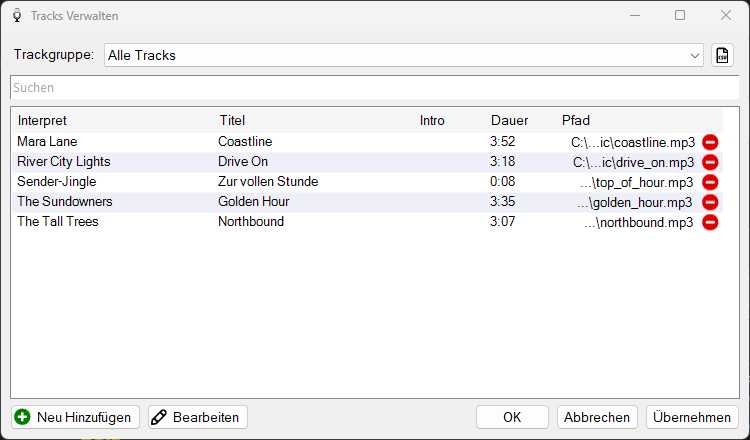Screen dimensions: 750x440
Task: Confirm with the OK button
Action: click(512, 417)
